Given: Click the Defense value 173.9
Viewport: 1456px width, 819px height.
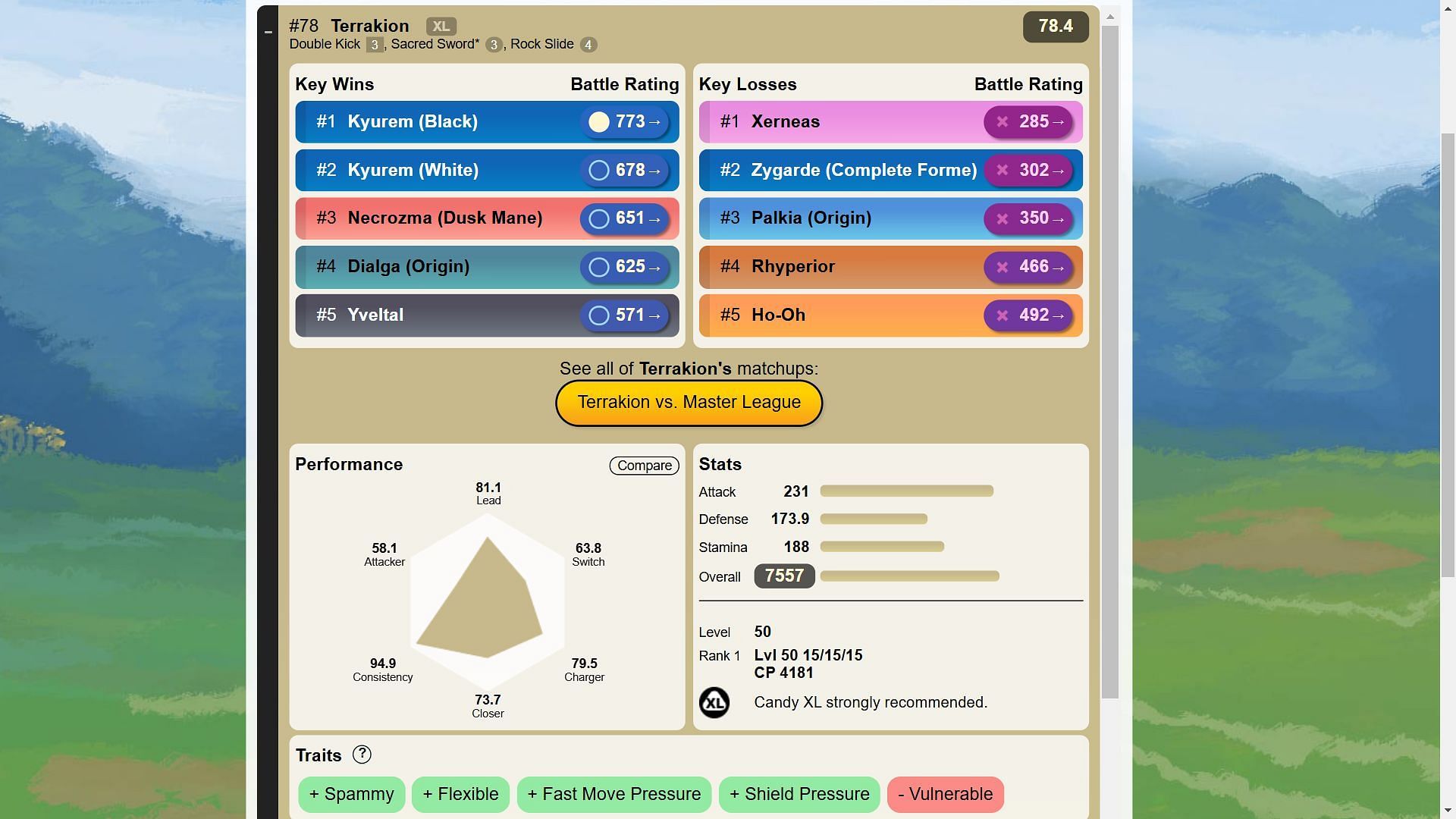Looking at the screenshot, I should click(790, 519).
